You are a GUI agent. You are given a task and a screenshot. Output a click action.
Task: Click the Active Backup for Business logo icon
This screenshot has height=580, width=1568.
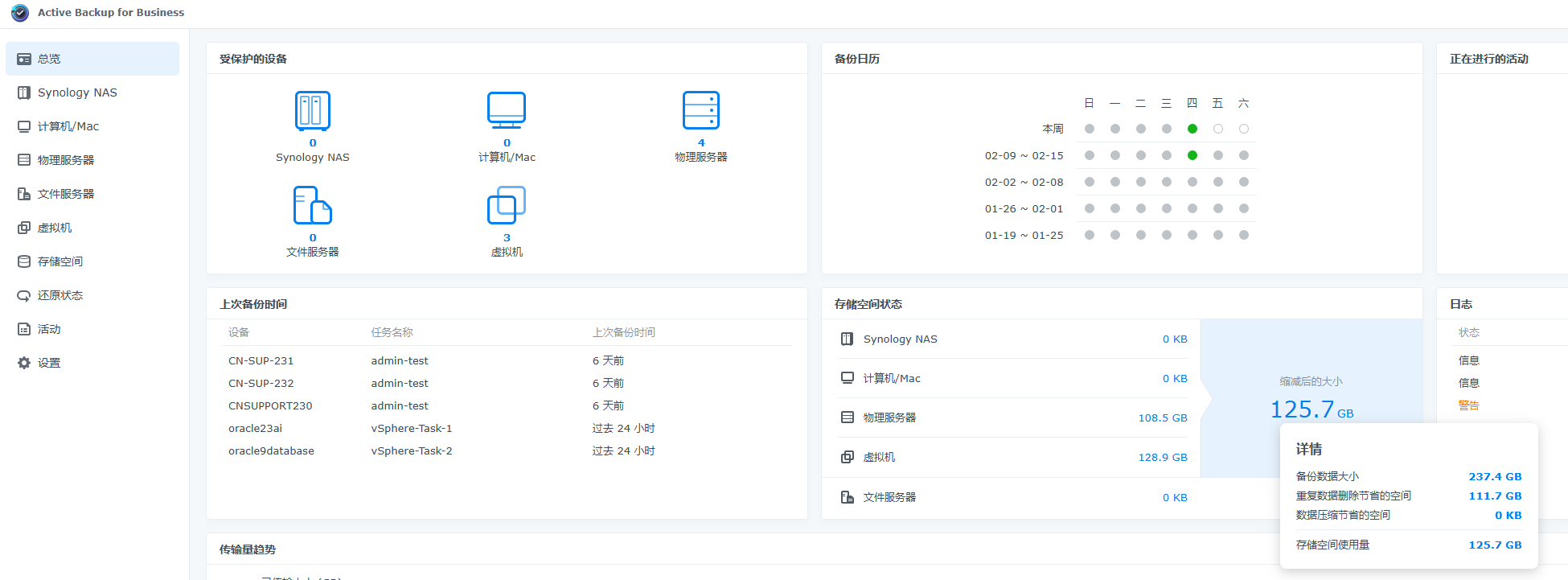click(x=19, y=13)
